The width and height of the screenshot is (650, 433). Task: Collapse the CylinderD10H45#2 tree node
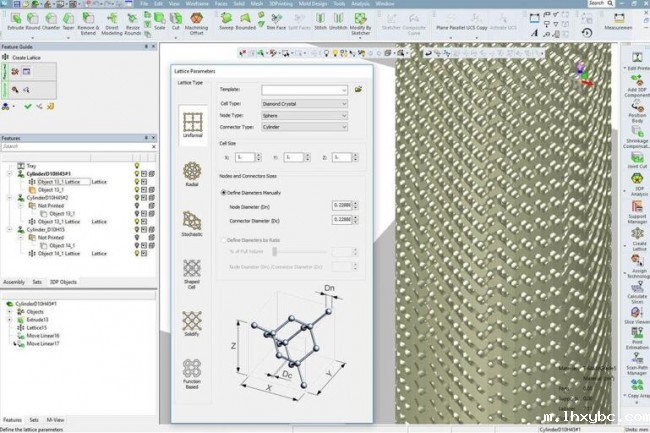pos(10,198)
